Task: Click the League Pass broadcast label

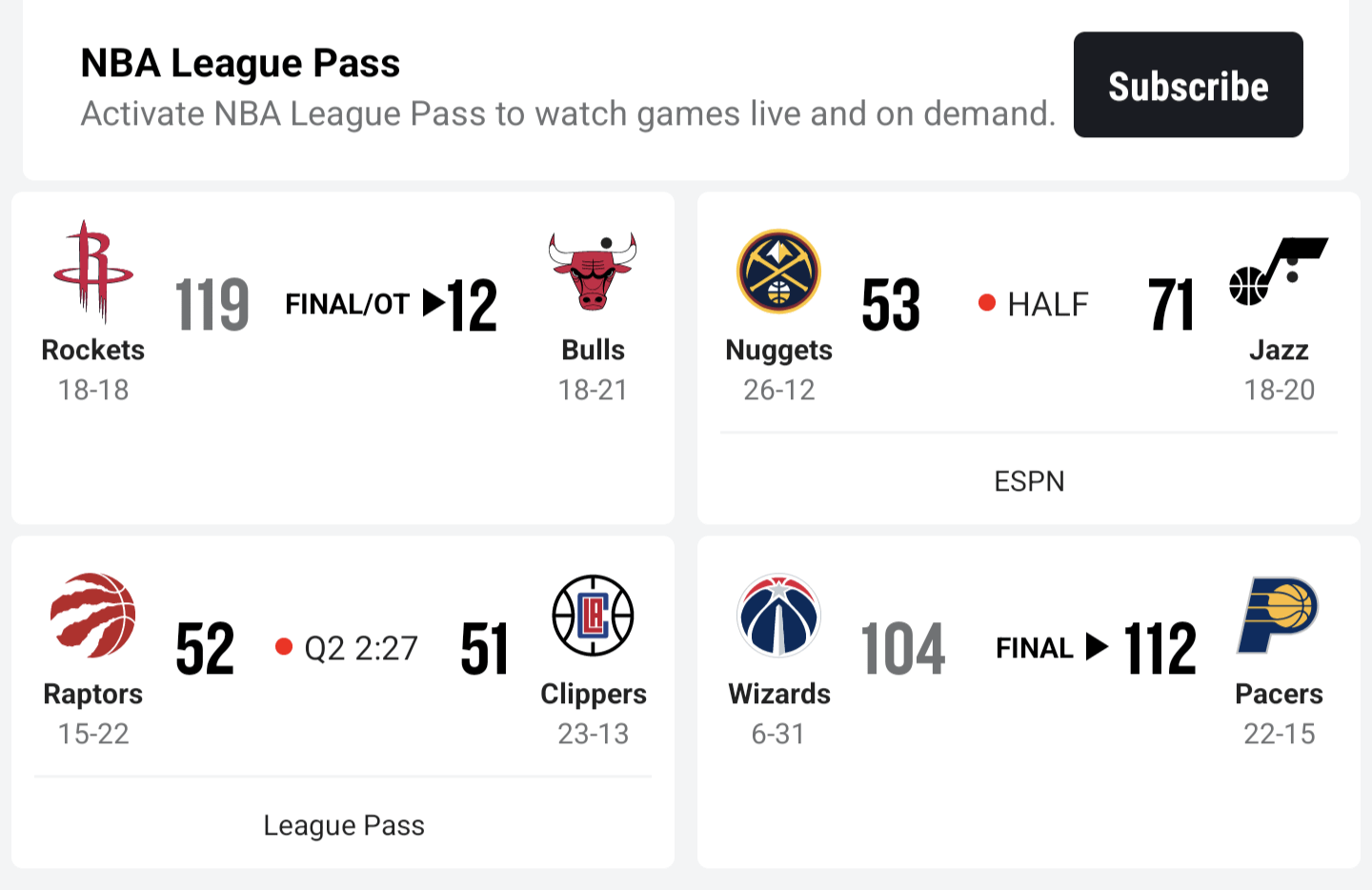Action: [x=343, y=825]
